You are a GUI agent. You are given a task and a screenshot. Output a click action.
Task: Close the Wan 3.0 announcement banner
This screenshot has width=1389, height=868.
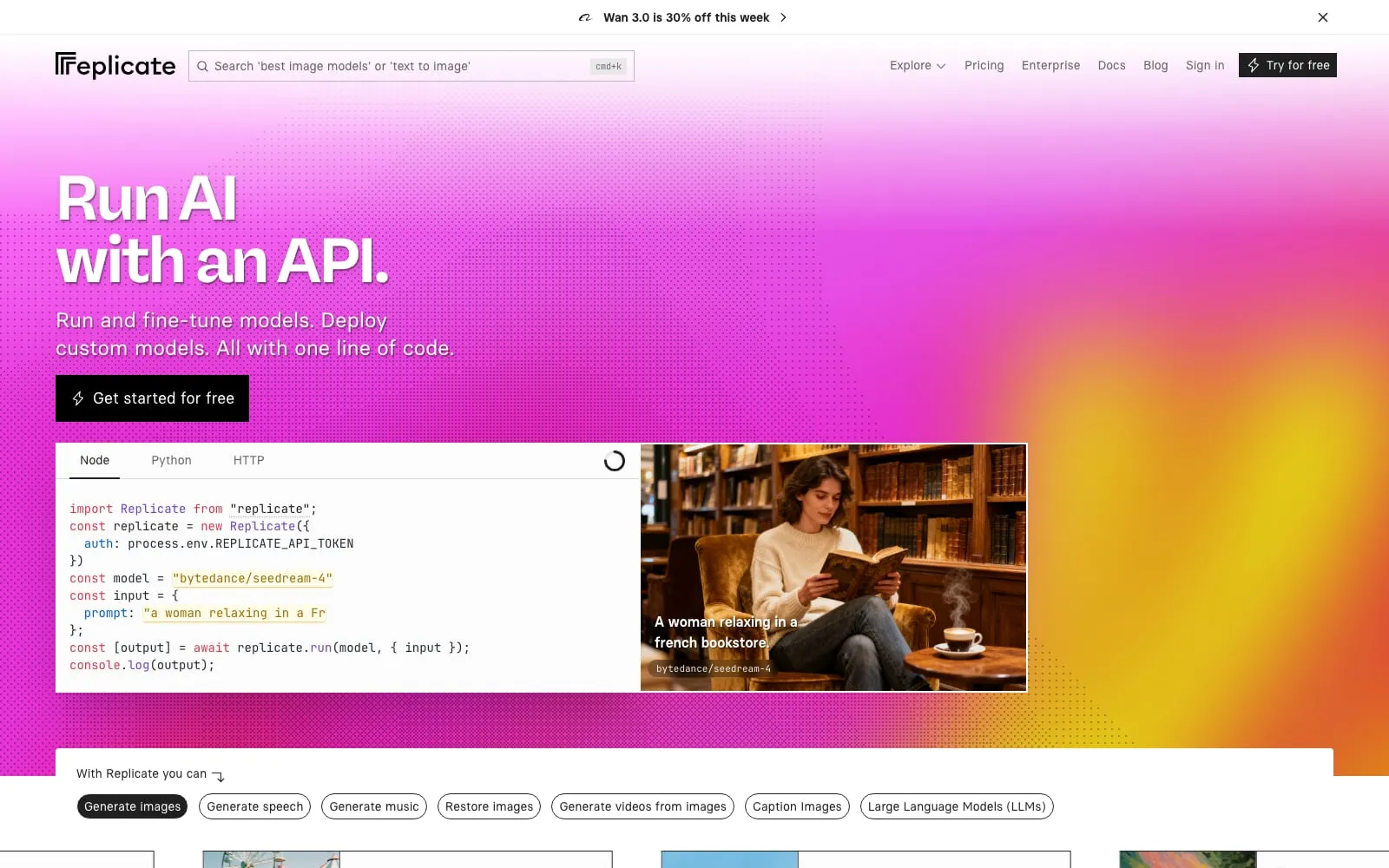pos(1322,17)
